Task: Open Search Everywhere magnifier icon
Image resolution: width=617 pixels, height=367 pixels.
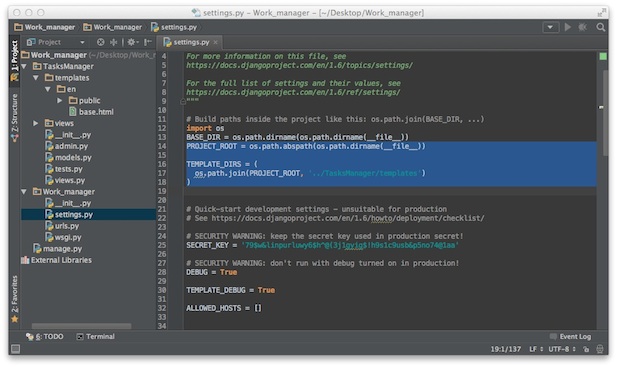Action: [600, 27]
